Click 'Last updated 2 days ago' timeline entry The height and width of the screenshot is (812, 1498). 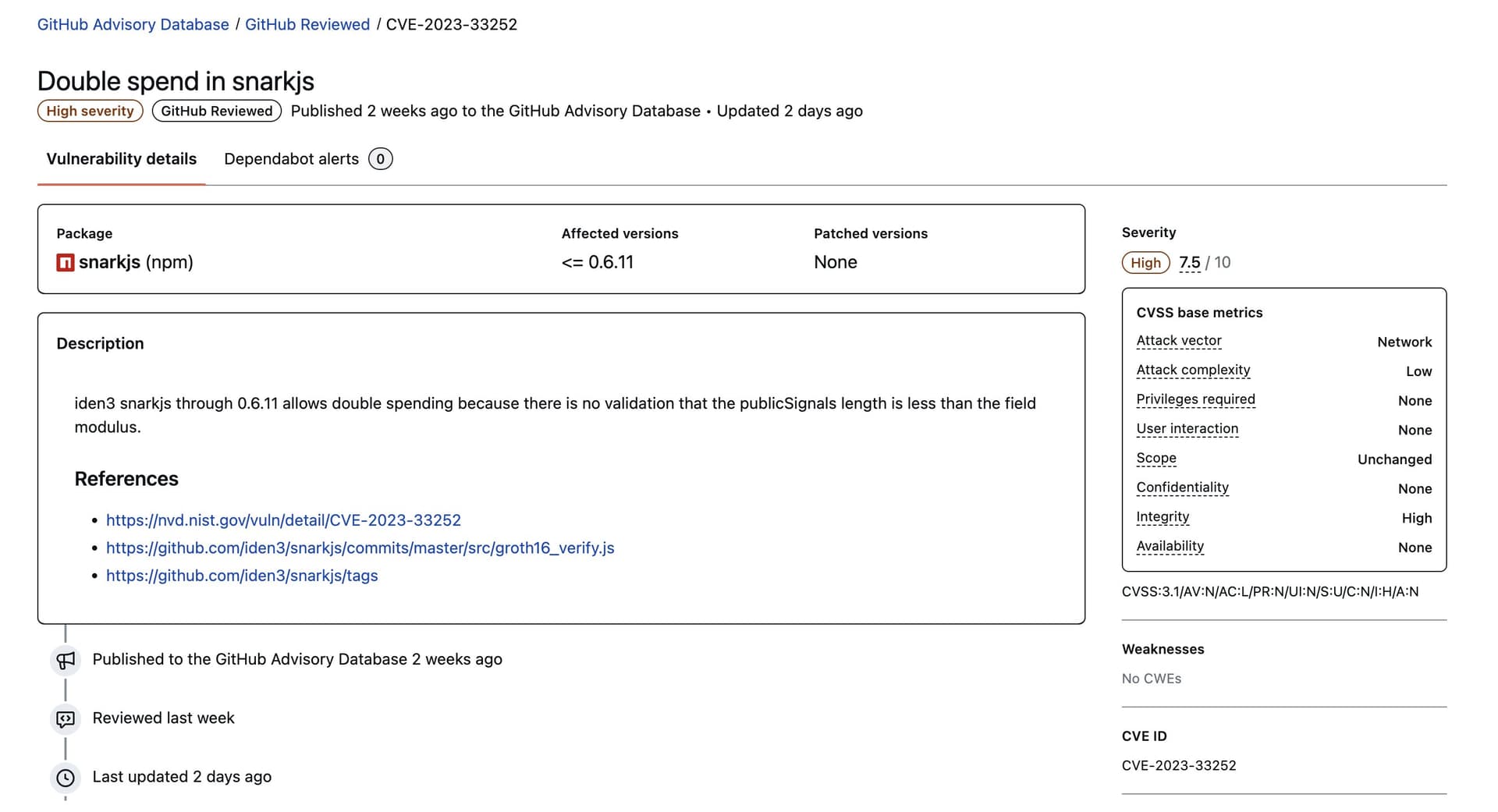tap(182, 777)
